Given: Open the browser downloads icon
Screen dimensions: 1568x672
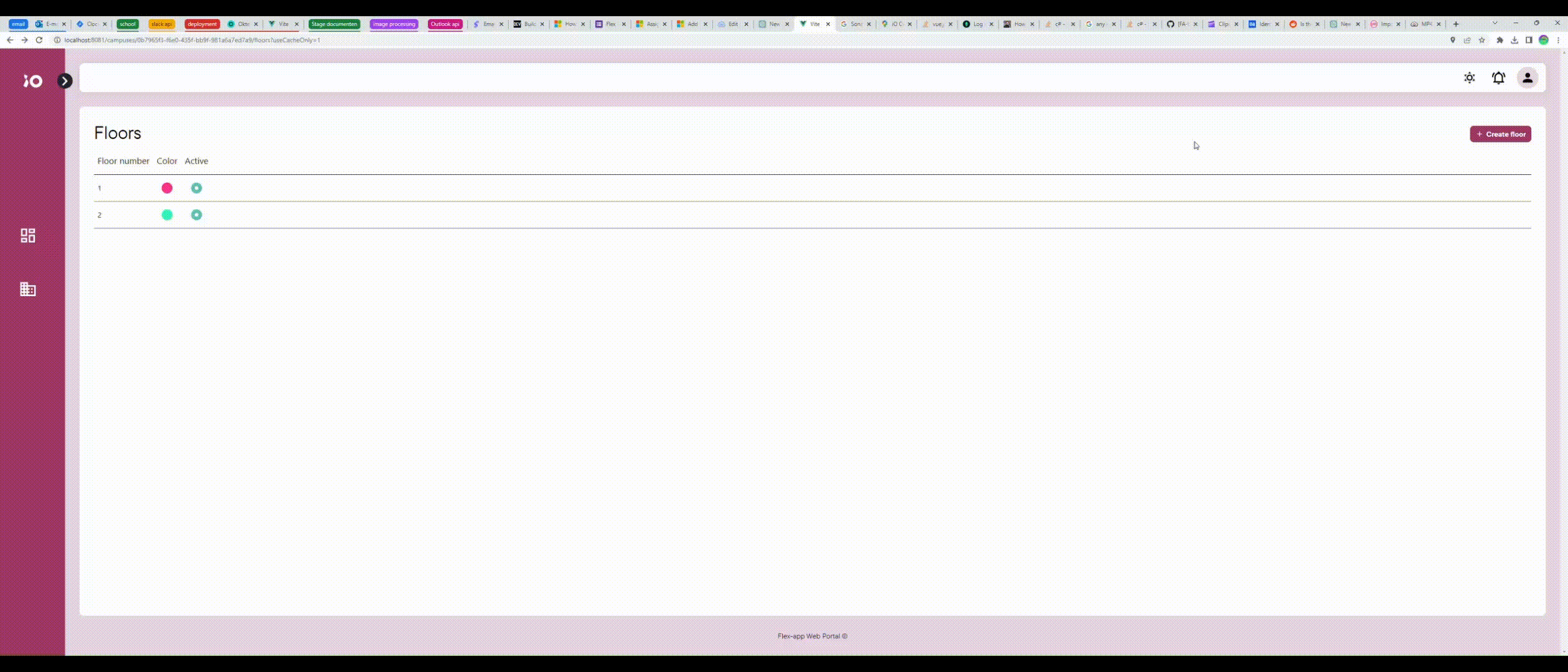Looking at the screenshot, I should pos(1514,40).
